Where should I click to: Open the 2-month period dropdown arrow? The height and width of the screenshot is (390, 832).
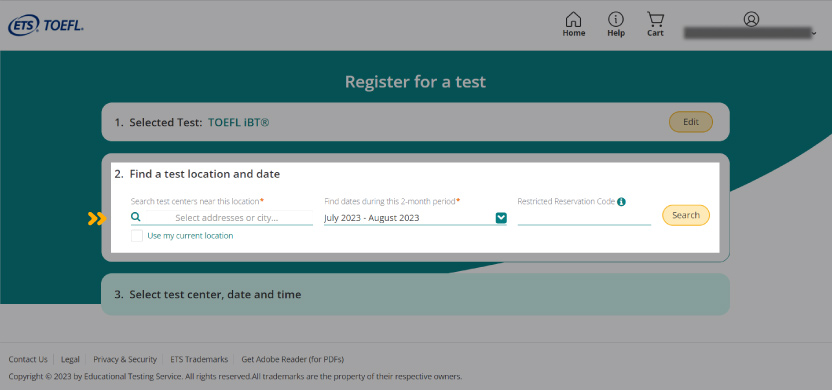tap(501, 218)
